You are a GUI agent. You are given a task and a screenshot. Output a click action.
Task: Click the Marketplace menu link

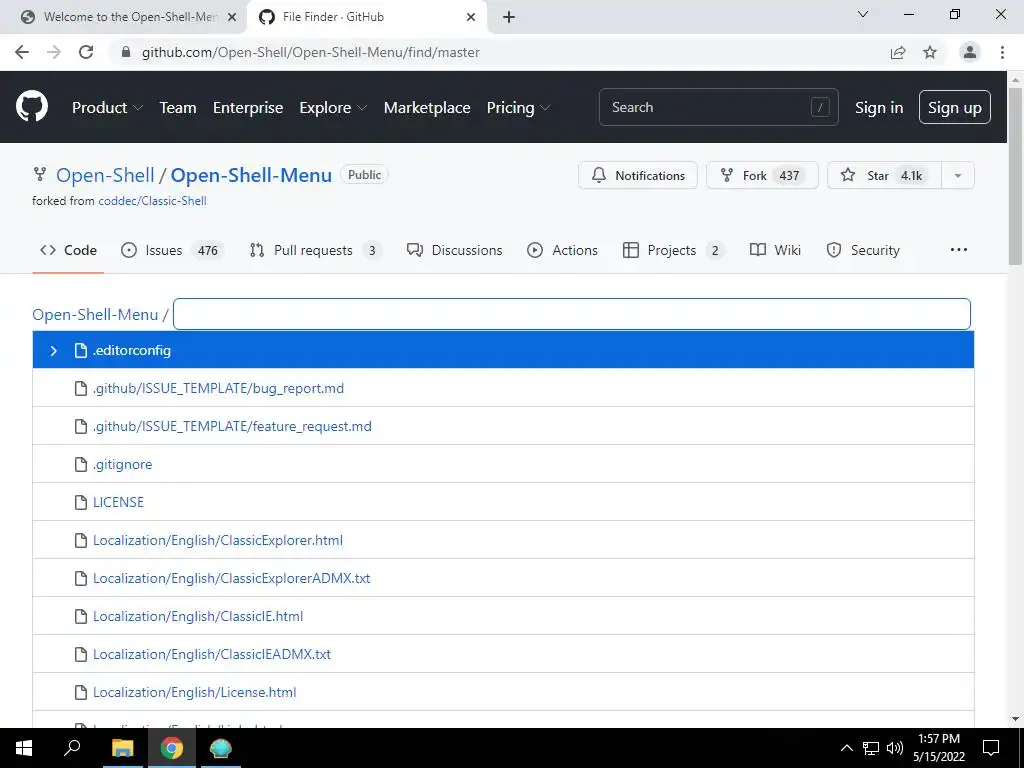(x=427, y=108)
